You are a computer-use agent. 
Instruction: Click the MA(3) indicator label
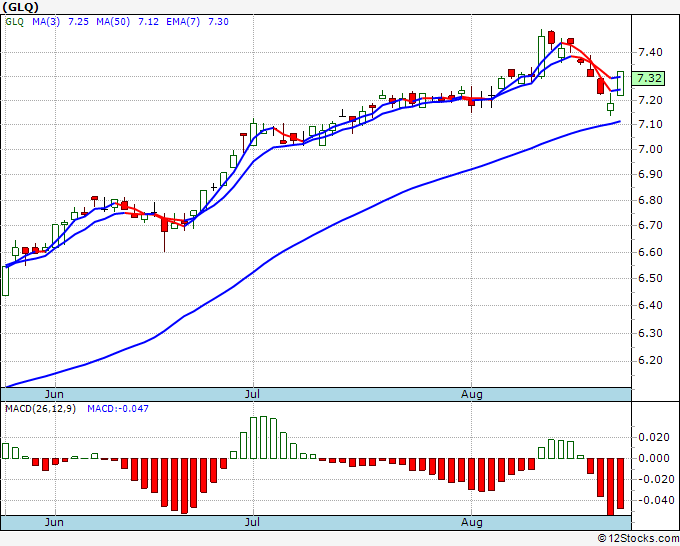click(46, 22)
